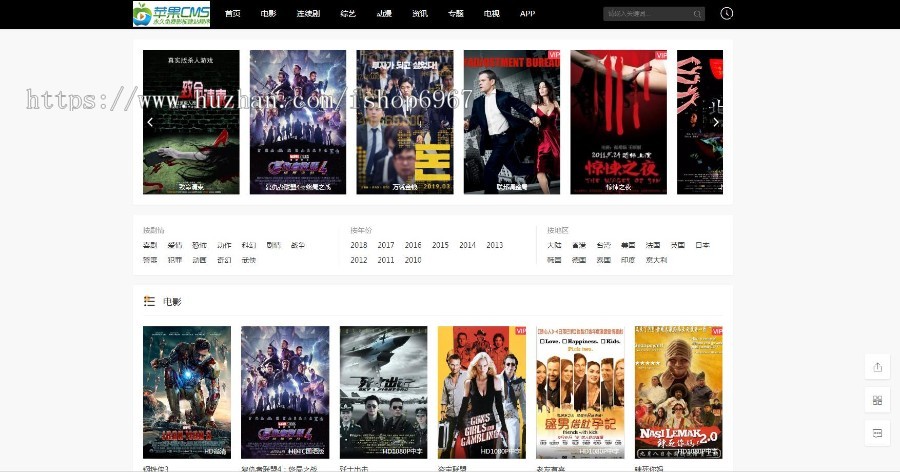Open the Iron Man 3 movie thumbnail
The image size is (900, 472).
(x=187, y=391)
